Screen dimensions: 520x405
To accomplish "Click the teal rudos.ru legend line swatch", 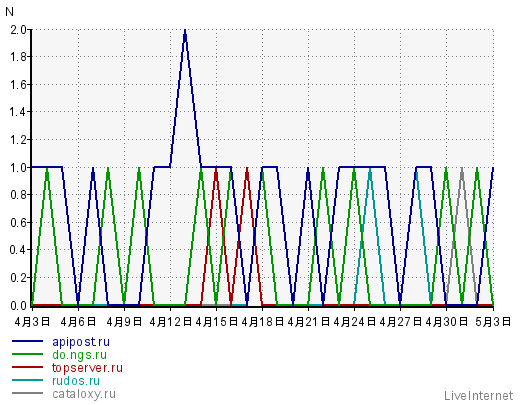I will pos(27,380).
